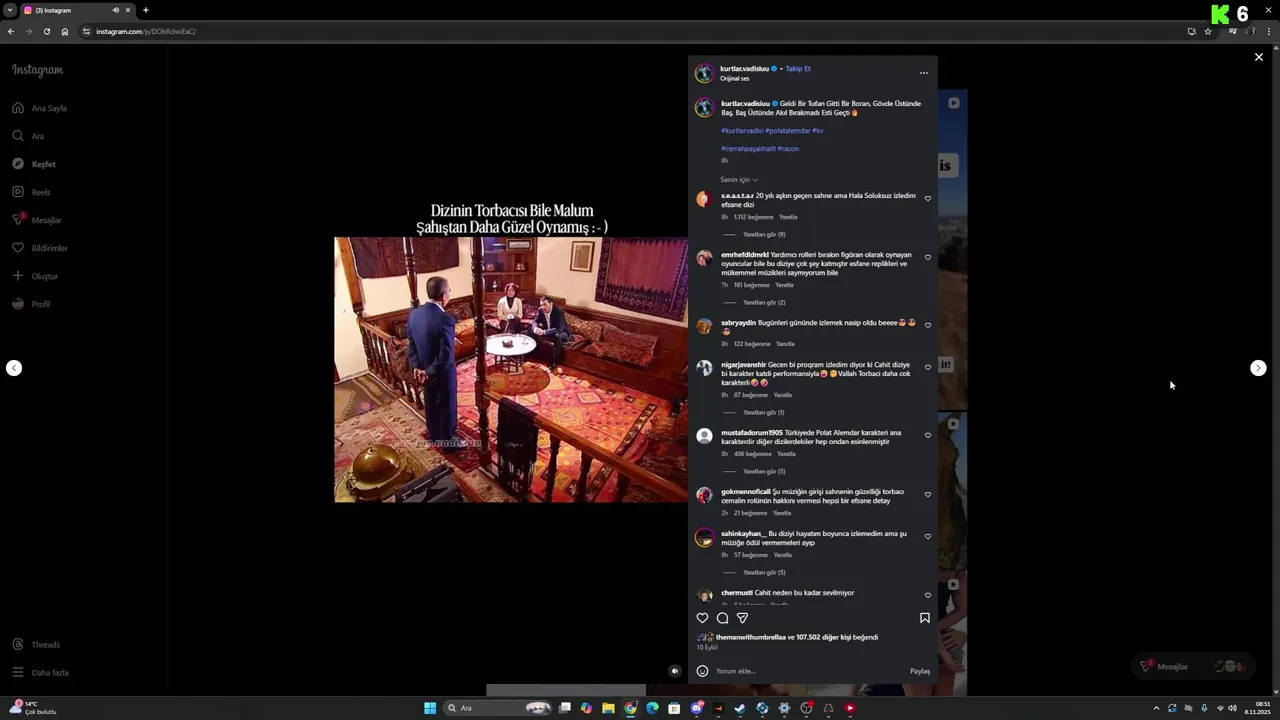Expand Yanıtları gör (1) replies
Image resolution: width=1280 pixels, height=720 pixels.
pyautogui.click(x=764, y=413)
